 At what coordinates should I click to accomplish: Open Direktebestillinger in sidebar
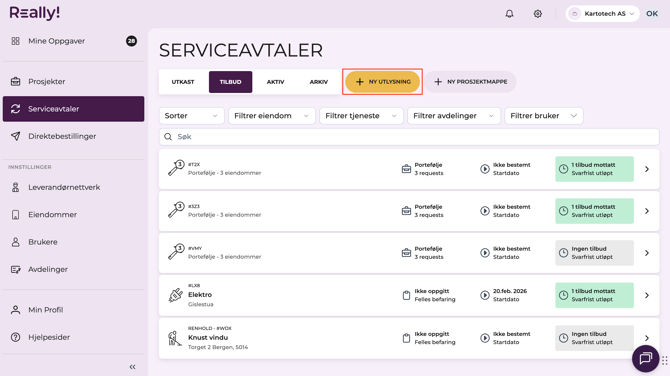73,136
